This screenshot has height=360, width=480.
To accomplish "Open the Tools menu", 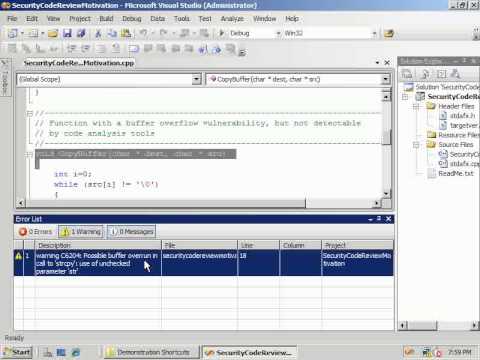I will pyautogui.click(x=182, y=19).
